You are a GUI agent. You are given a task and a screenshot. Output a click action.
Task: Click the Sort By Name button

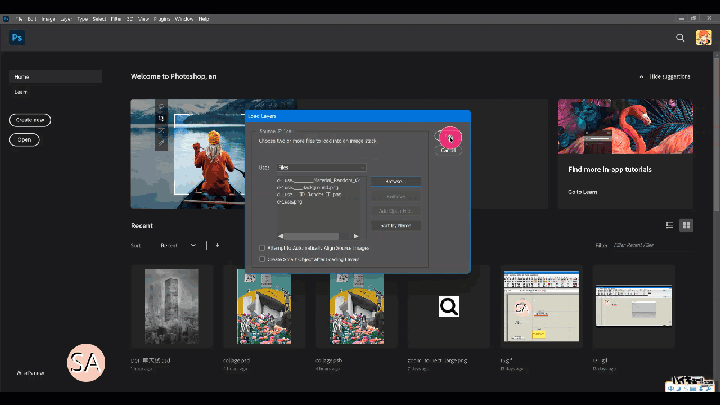tap(396, 225)
